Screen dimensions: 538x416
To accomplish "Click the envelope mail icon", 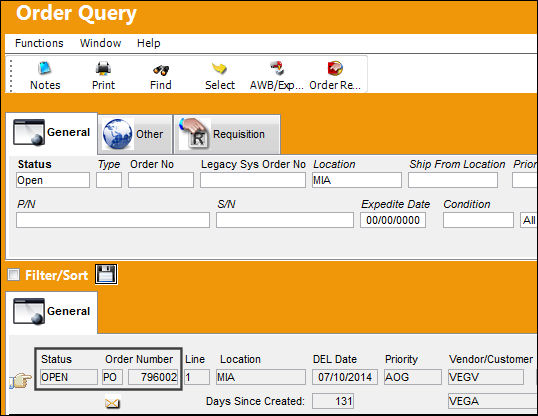I will pos(113,403).
